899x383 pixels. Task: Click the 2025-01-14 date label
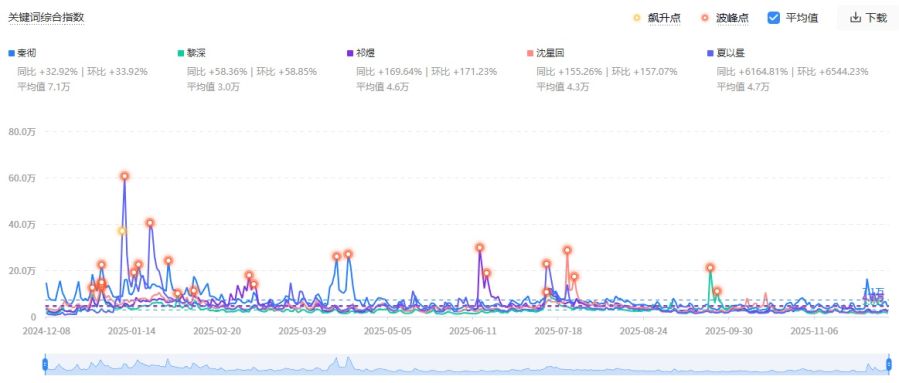coord(131,331)
